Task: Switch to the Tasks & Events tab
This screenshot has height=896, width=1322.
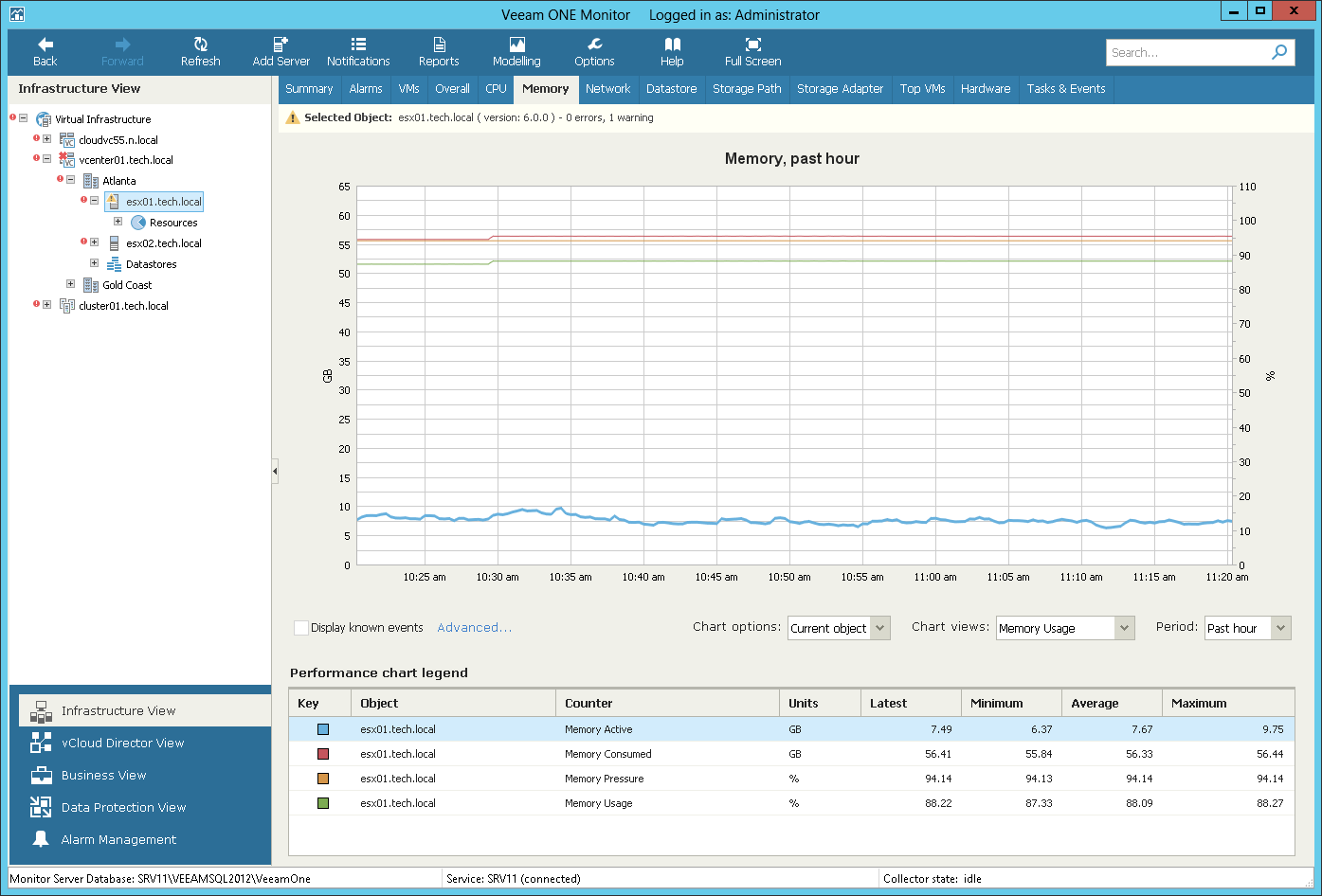Action: point(1066,89)
